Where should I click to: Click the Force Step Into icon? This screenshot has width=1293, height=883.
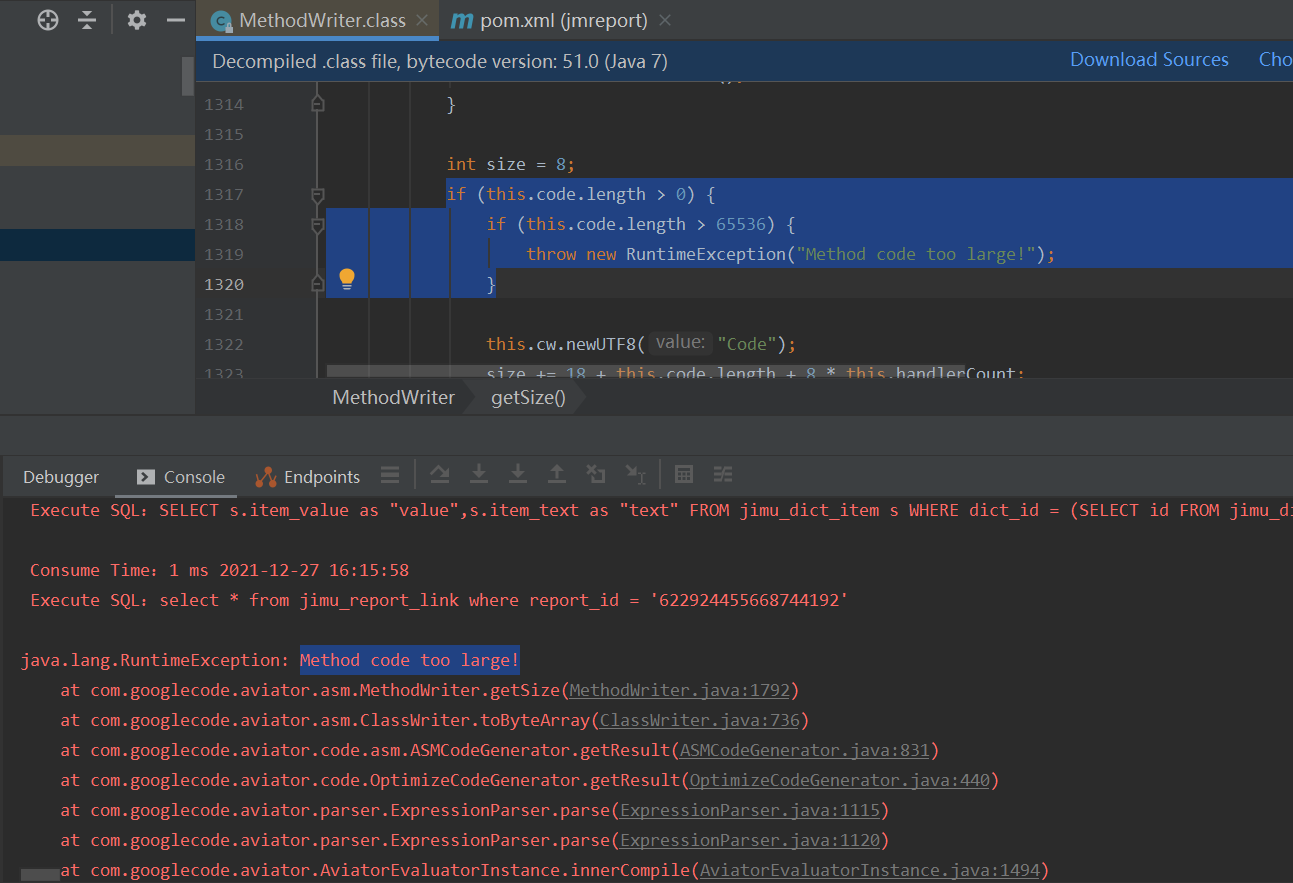518,474
